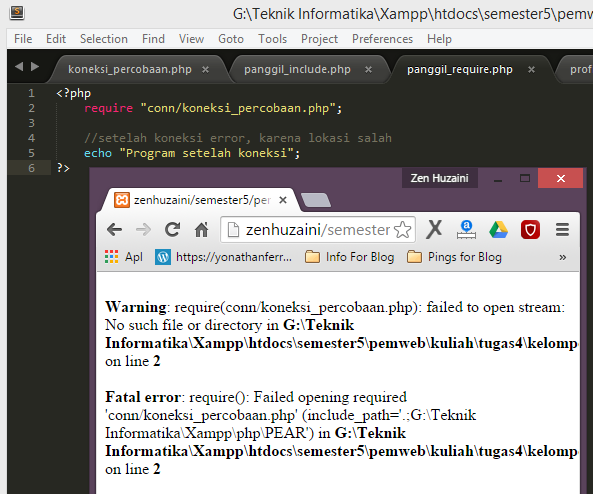593x494 pixels.
Task: Bookmark this page with the star icon
Action: pyautogui.click(x=402, y=230)
